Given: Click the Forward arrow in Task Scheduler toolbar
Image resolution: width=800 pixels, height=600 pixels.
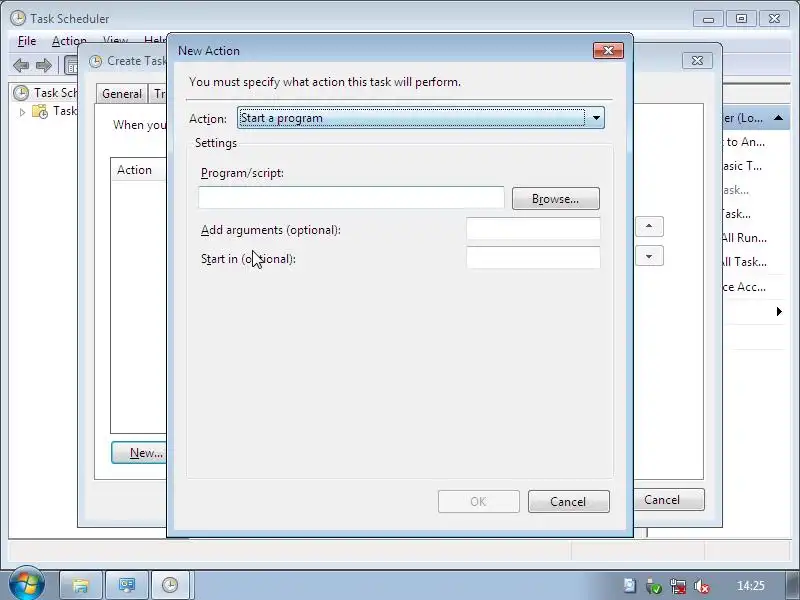Looking at the screenshot, I should 44,65.
